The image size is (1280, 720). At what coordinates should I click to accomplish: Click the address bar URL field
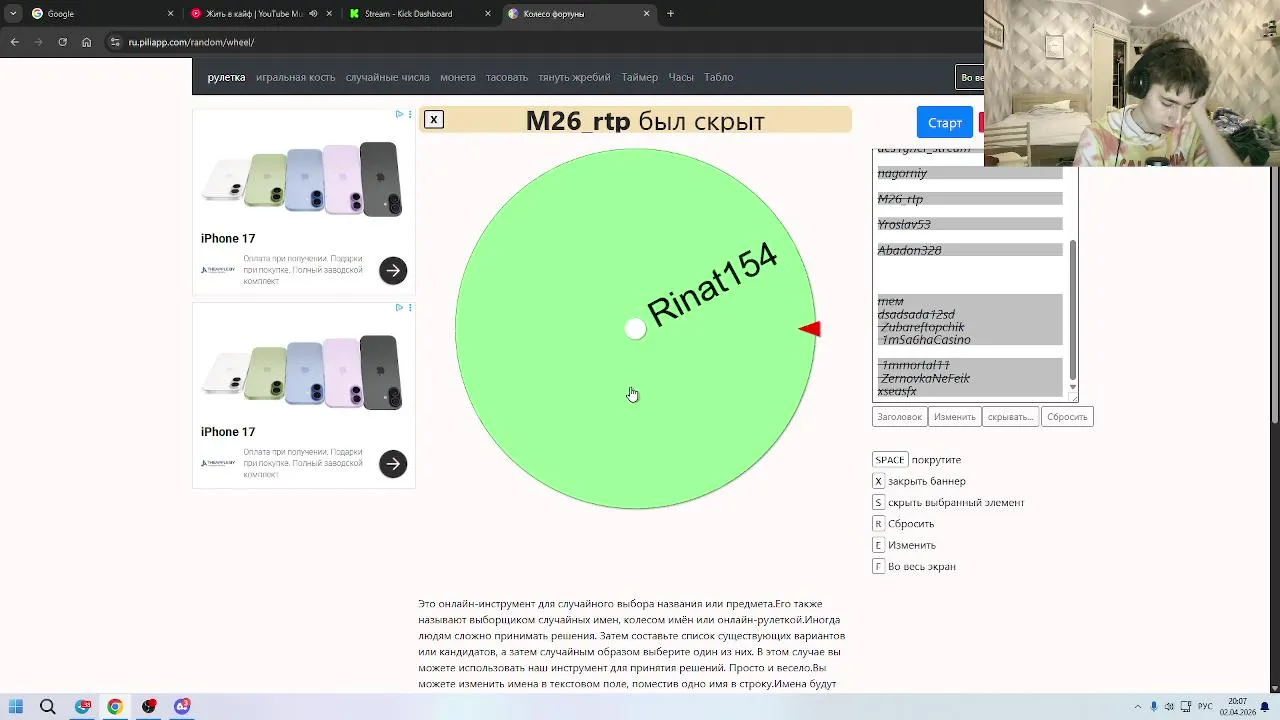point(540,42)
